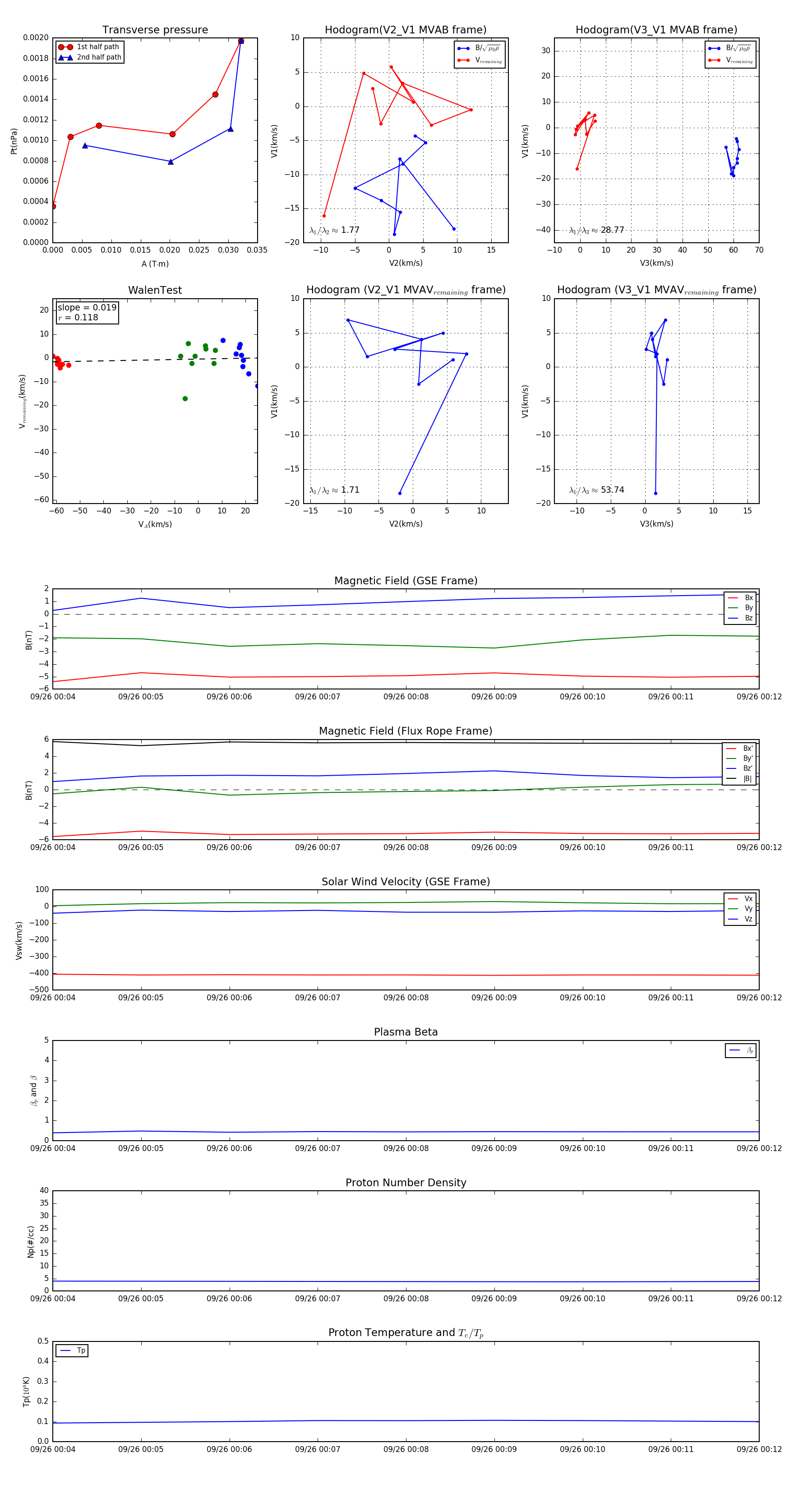Screen dimensions: 812x1489
Task: Click the 'V remaining' legend in V3_V1 MVAB
Action: (730, 60)
